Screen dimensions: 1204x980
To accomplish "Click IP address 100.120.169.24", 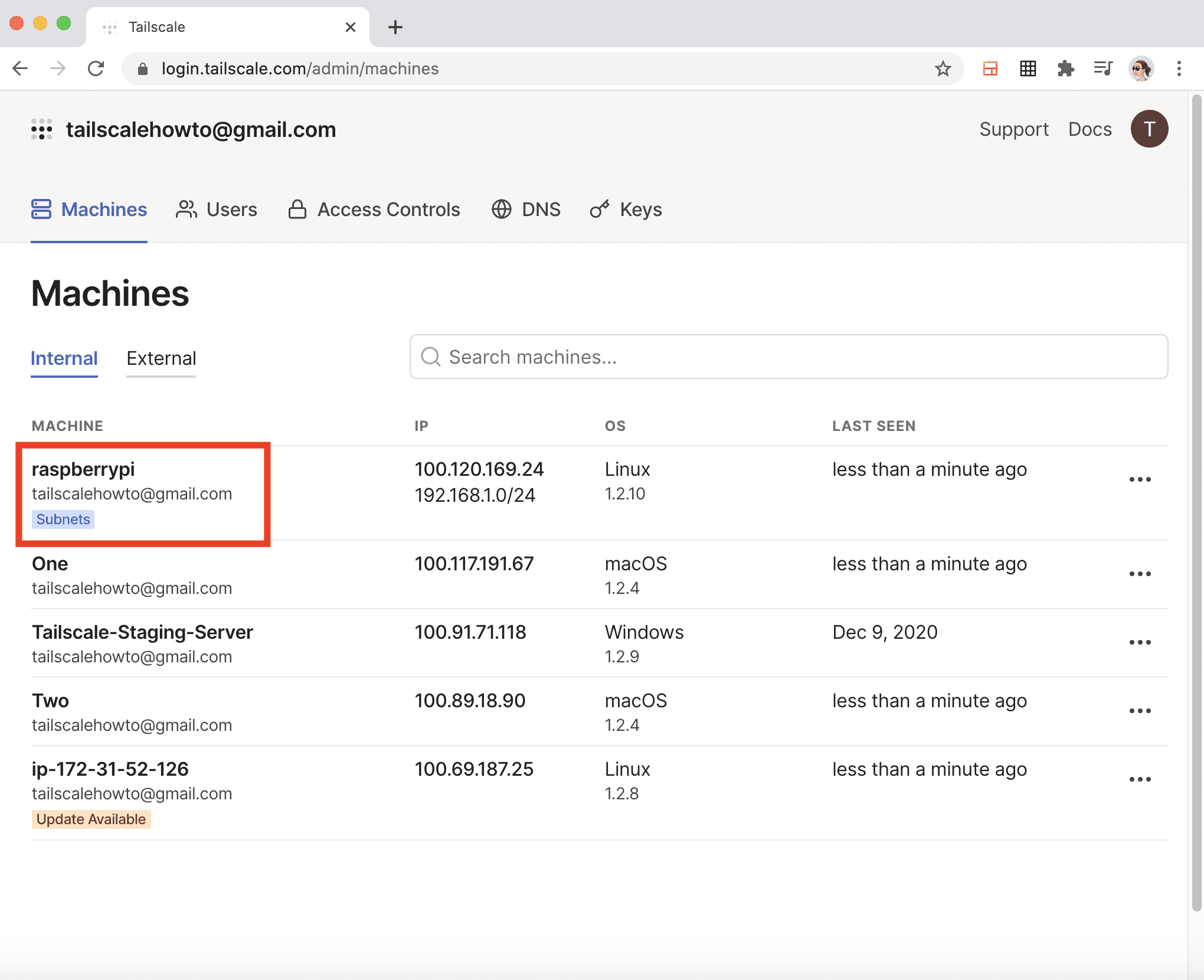I will tap(479, 469).
